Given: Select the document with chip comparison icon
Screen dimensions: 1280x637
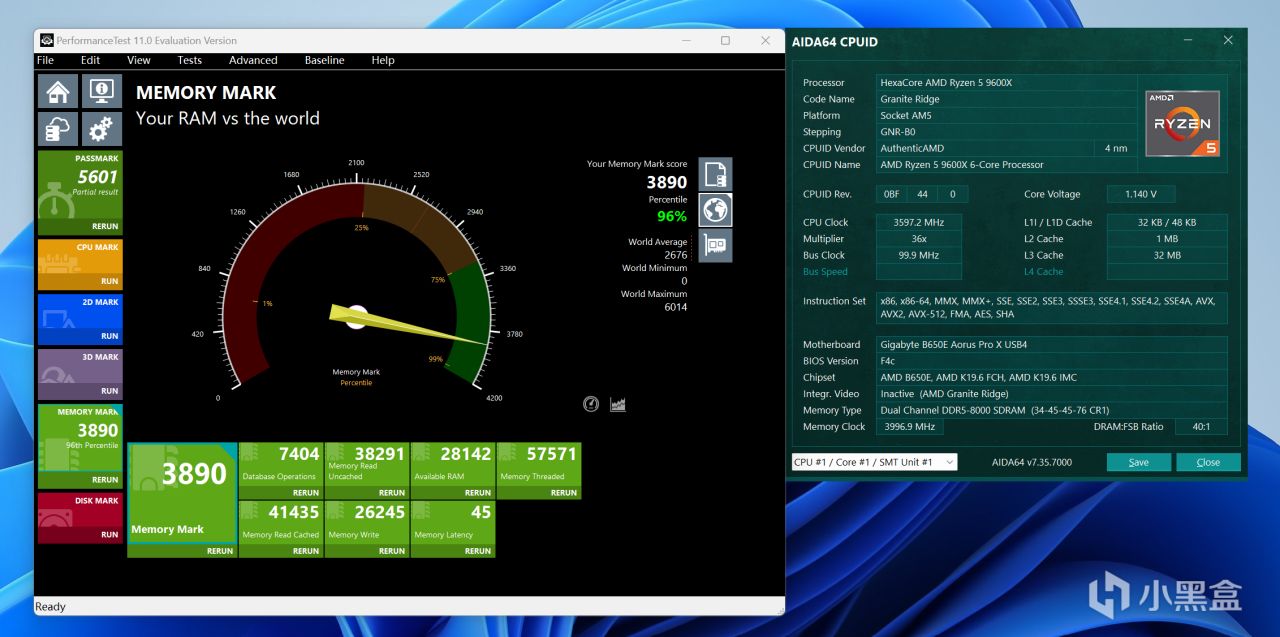Looking at the screenshot, I should click(715, 175).
